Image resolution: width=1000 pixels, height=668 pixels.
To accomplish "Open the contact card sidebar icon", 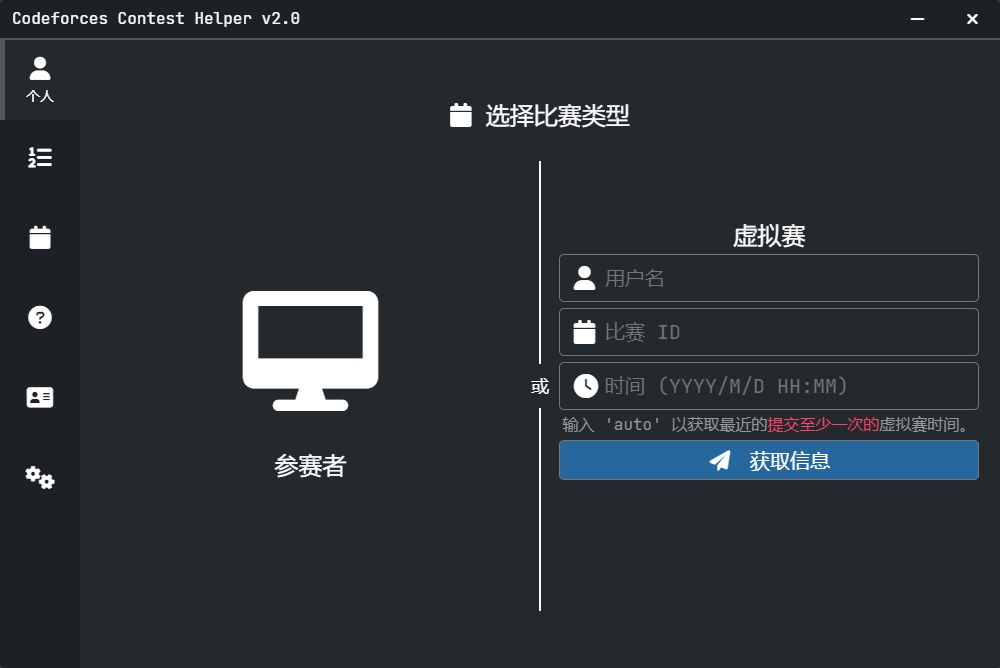I will [x=39, y=397].
